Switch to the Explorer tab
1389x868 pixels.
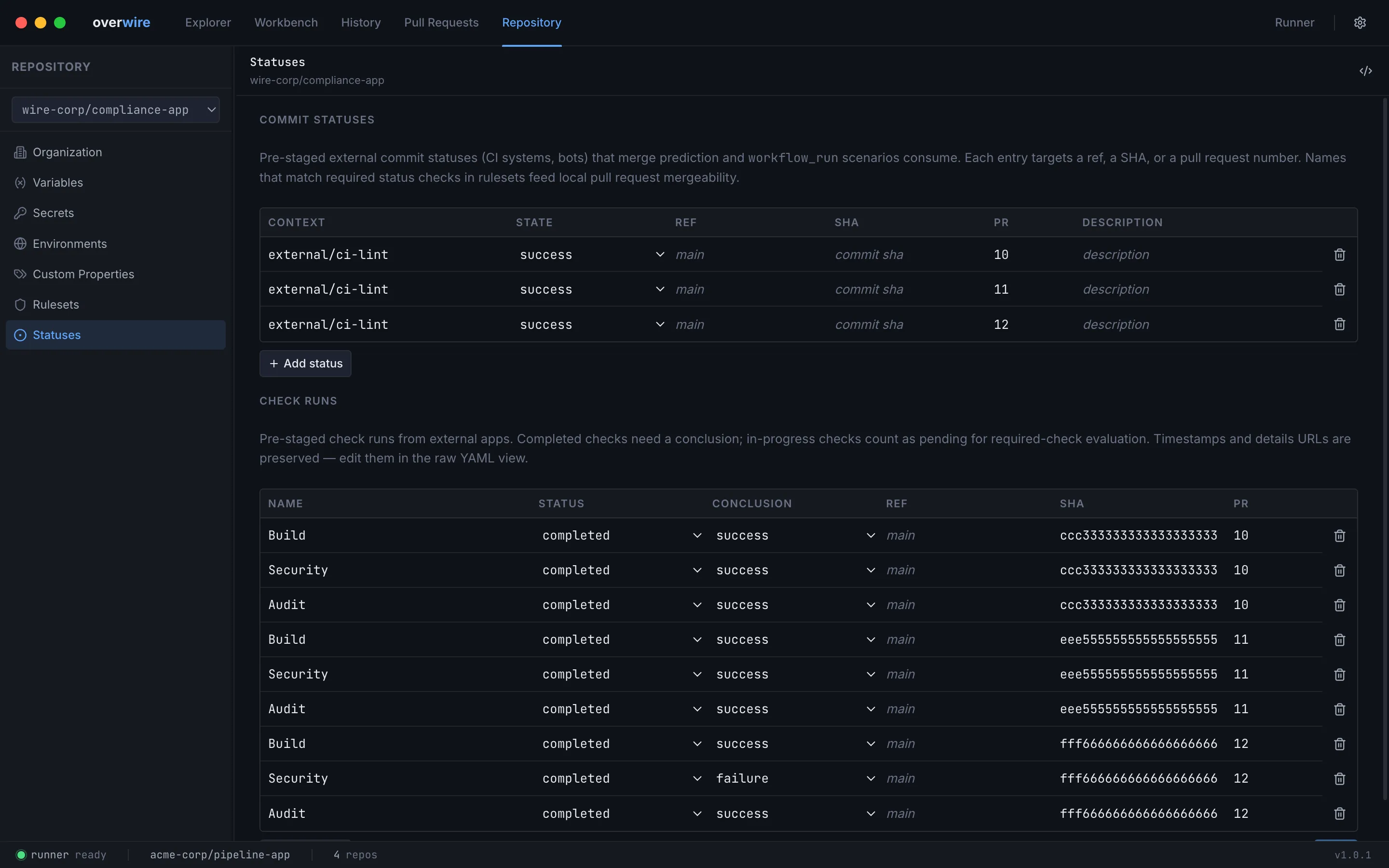click(x=208, y=22)
